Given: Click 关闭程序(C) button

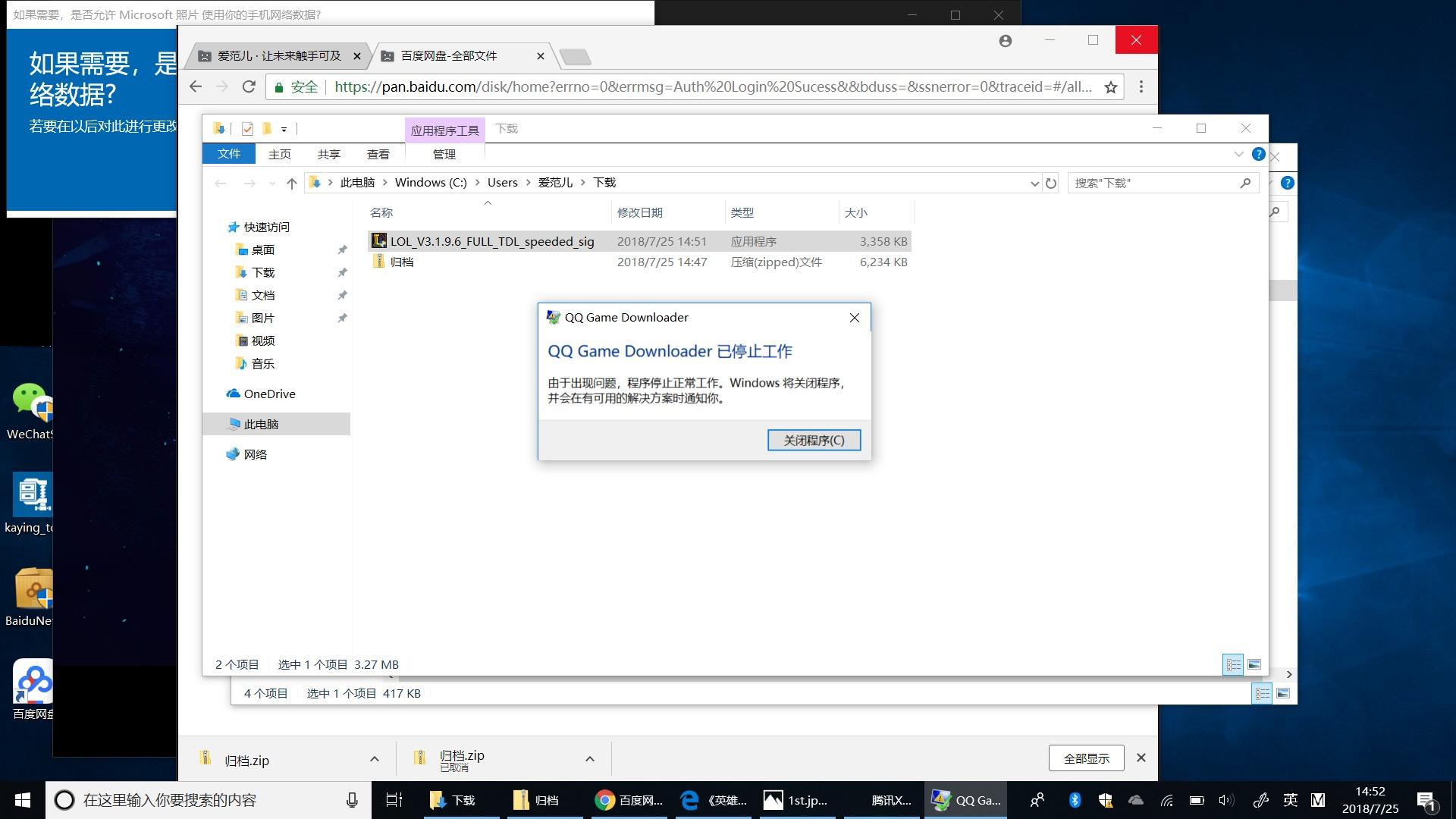Looking at the screenshot, I should [814, 440].
